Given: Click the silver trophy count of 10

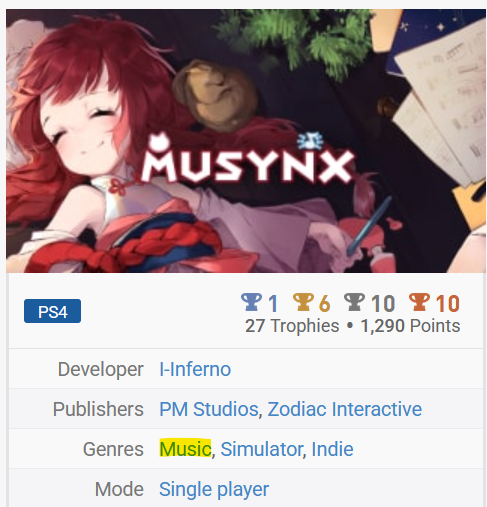Looking at the screenshot, I should 383,303.
